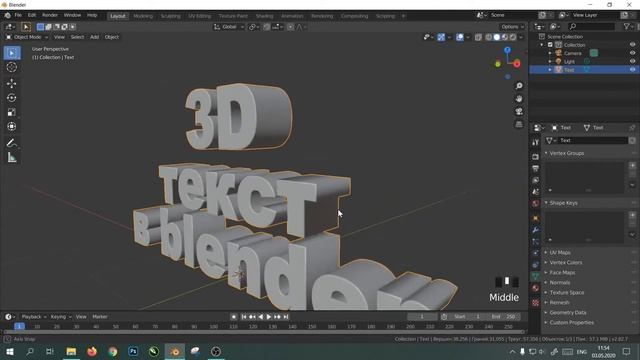Image resolution: width=640 pixels, height=360 pixels.
Task: Click the viewport zoom magnifier icon
Action: [x=519, y=86]
